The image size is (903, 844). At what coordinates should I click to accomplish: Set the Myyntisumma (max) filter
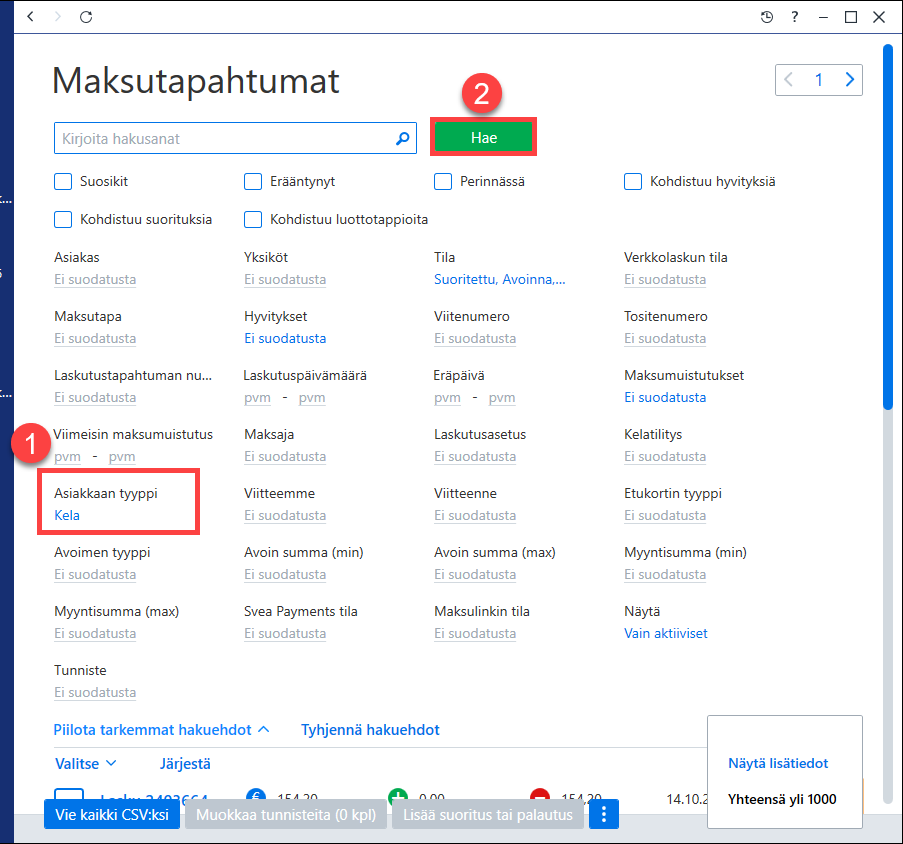95,633
